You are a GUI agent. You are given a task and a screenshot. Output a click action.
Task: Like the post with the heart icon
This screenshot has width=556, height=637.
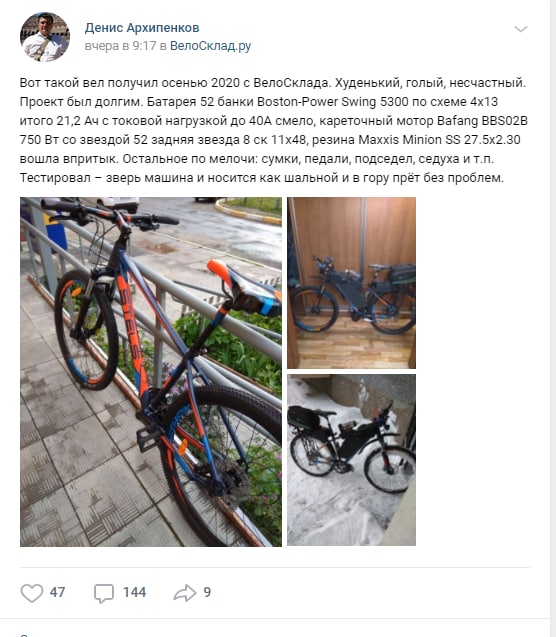32,593
